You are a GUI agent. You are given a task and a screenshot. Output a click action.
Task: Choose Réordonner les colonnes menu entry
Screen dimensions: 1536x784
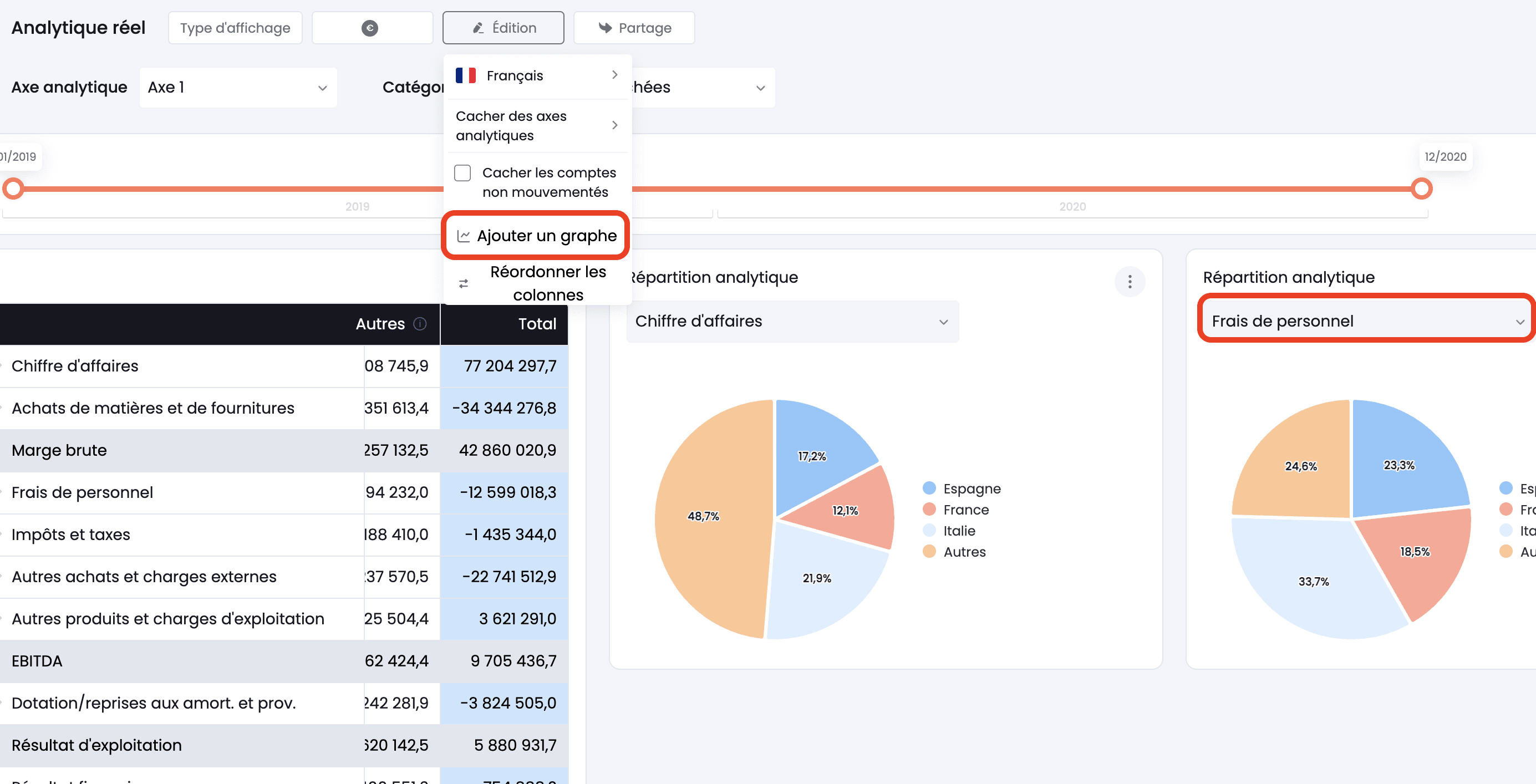537,283
